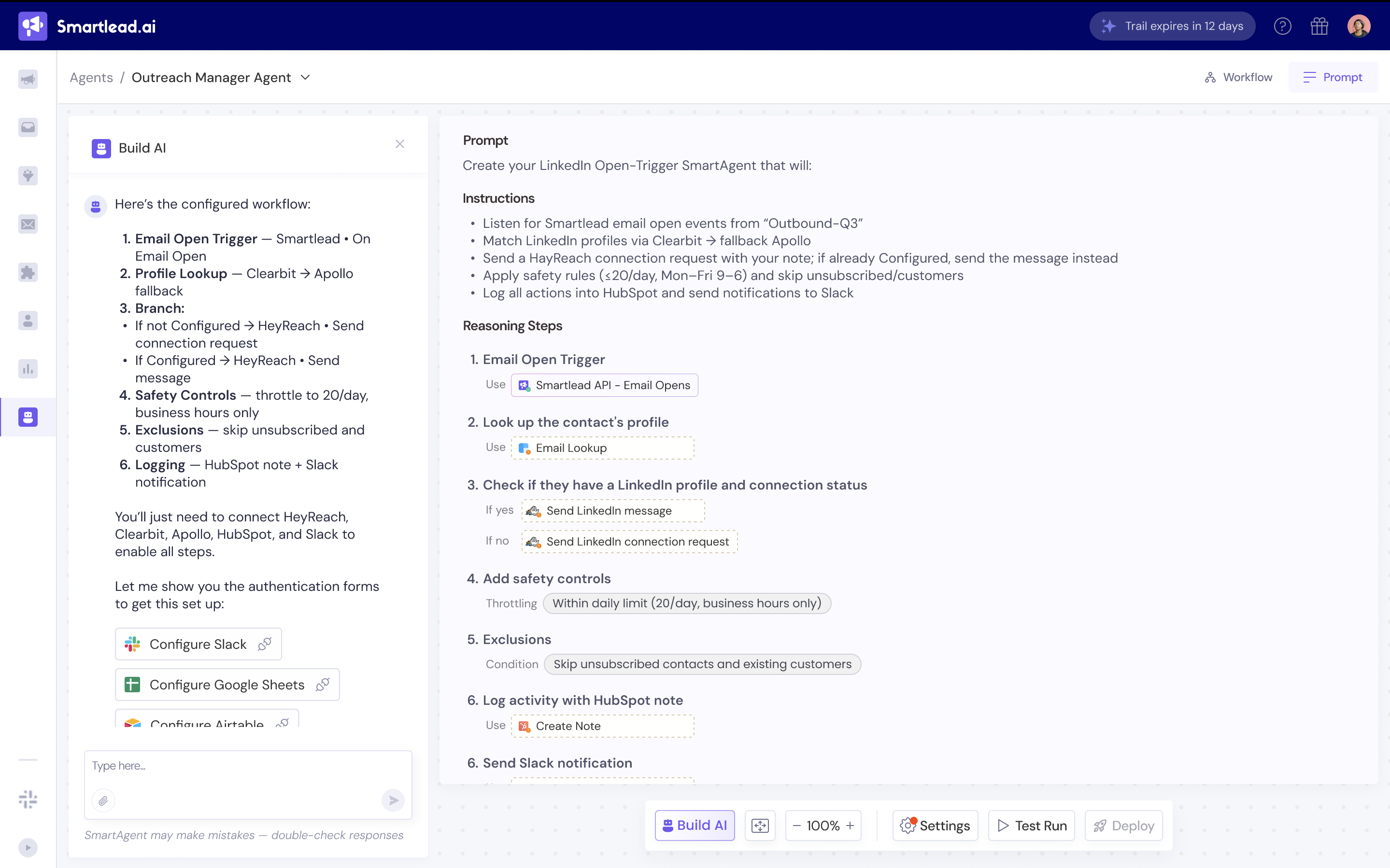
Task: Open the gift rewards icon
Action: [x=1319, y=26]
